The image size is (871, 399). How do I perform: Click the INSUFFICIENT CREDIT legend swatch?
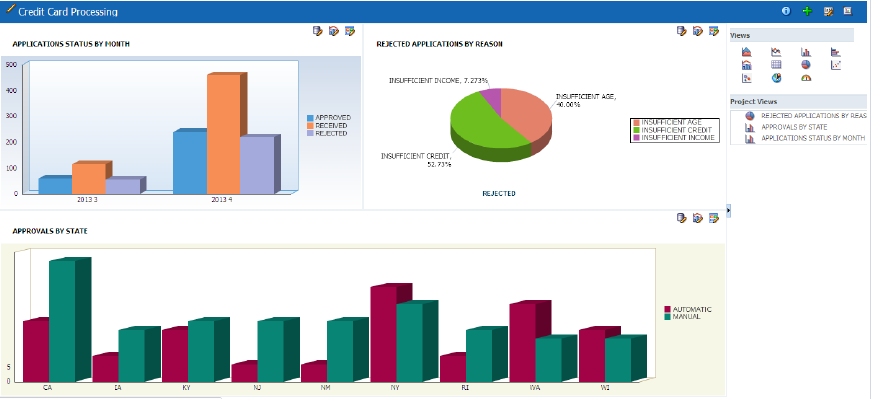(x=637, y=130)
